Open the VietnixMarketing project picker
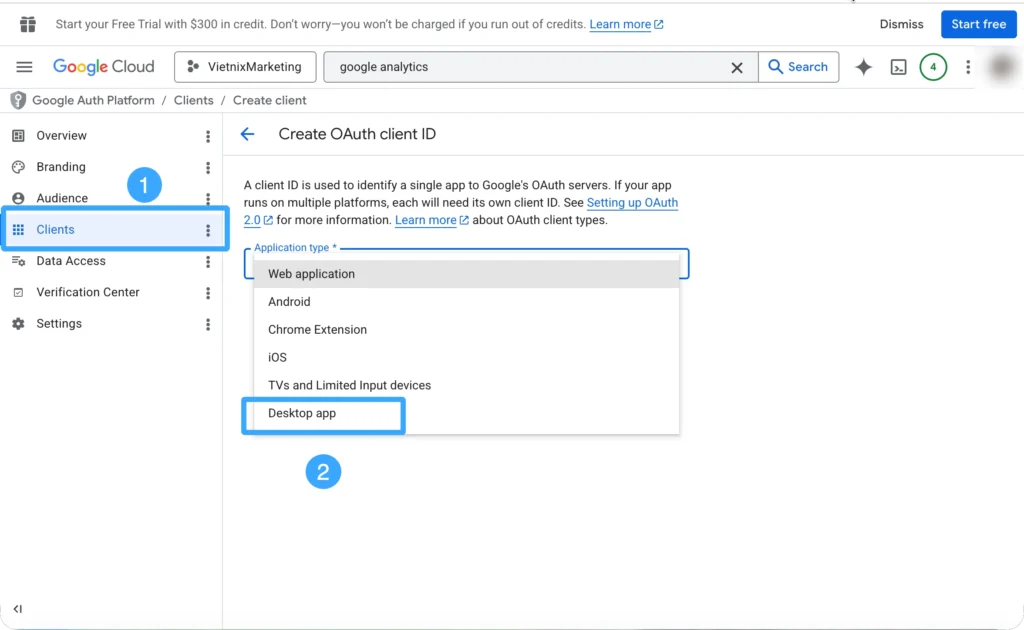 click(x=245, y=67)
